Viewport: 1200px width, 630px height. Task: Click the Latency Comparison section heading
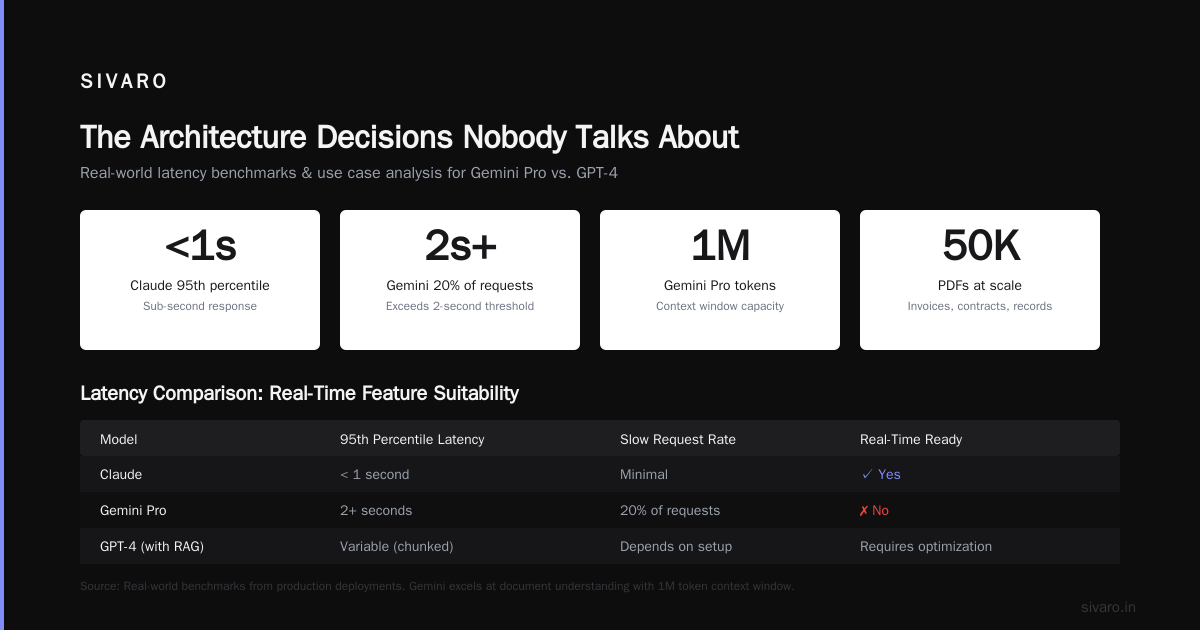pyautogui.click(x=299, y=393)
